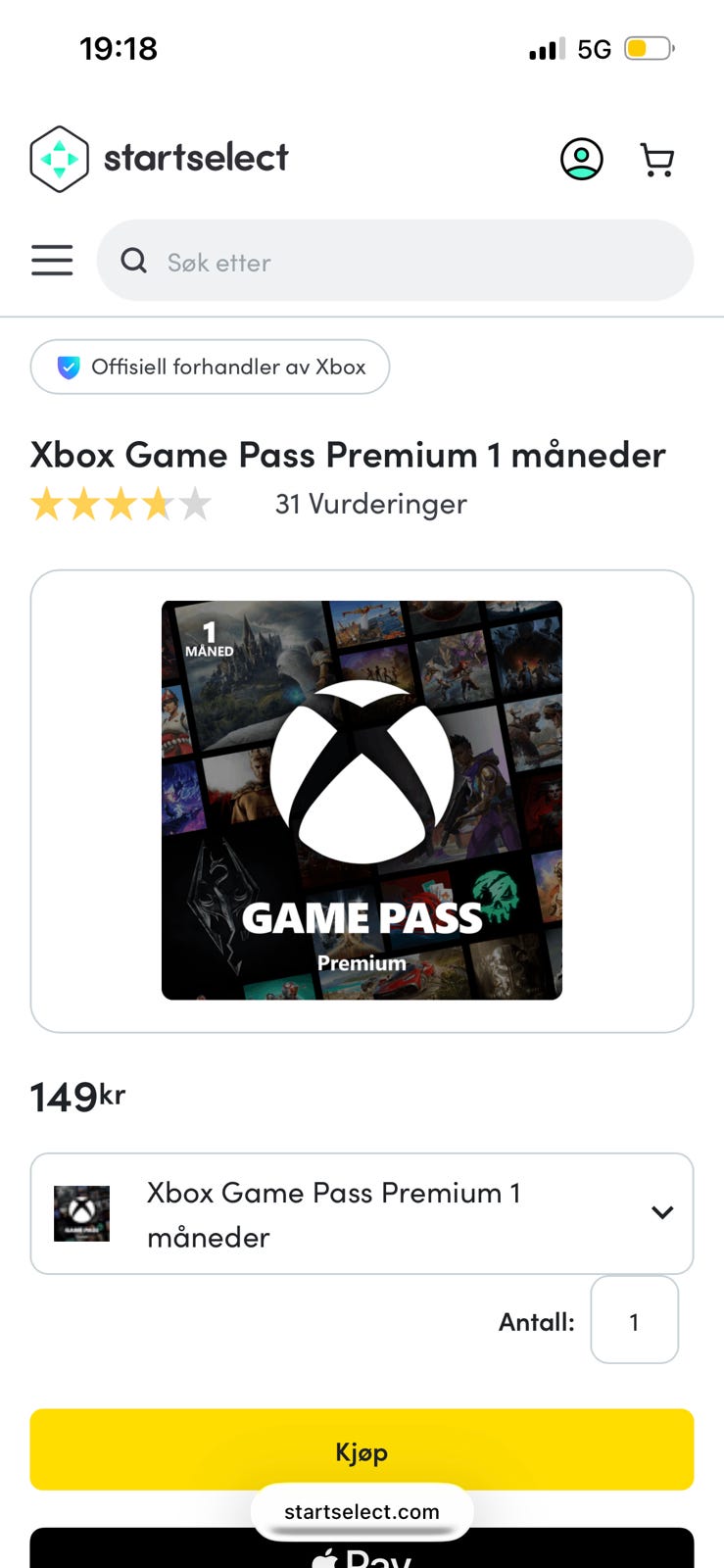The width and height of the screenshot is (724, 1568).
Task: Click the dropdown chevron arrow
Action: [662, 1212]
